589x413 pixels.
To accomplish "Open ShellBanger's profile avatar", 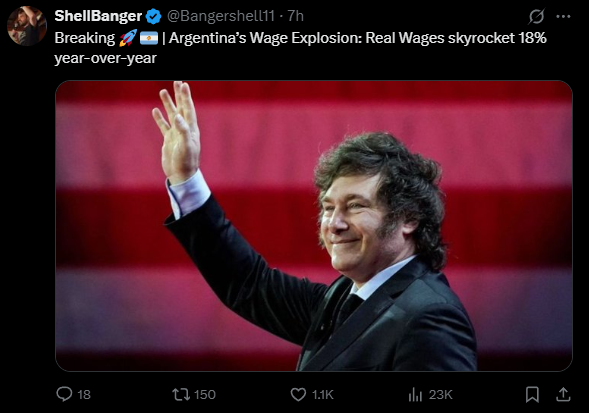I will 27,26.
